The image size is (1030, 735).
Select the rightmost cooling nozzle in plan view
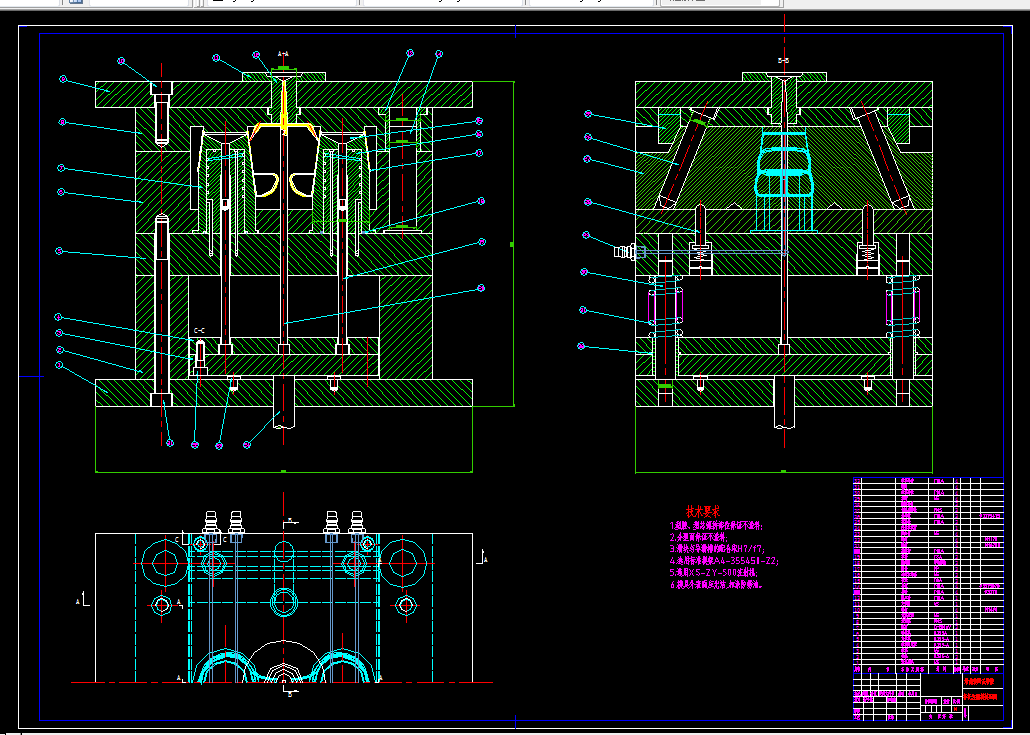[x=357, y=522]
